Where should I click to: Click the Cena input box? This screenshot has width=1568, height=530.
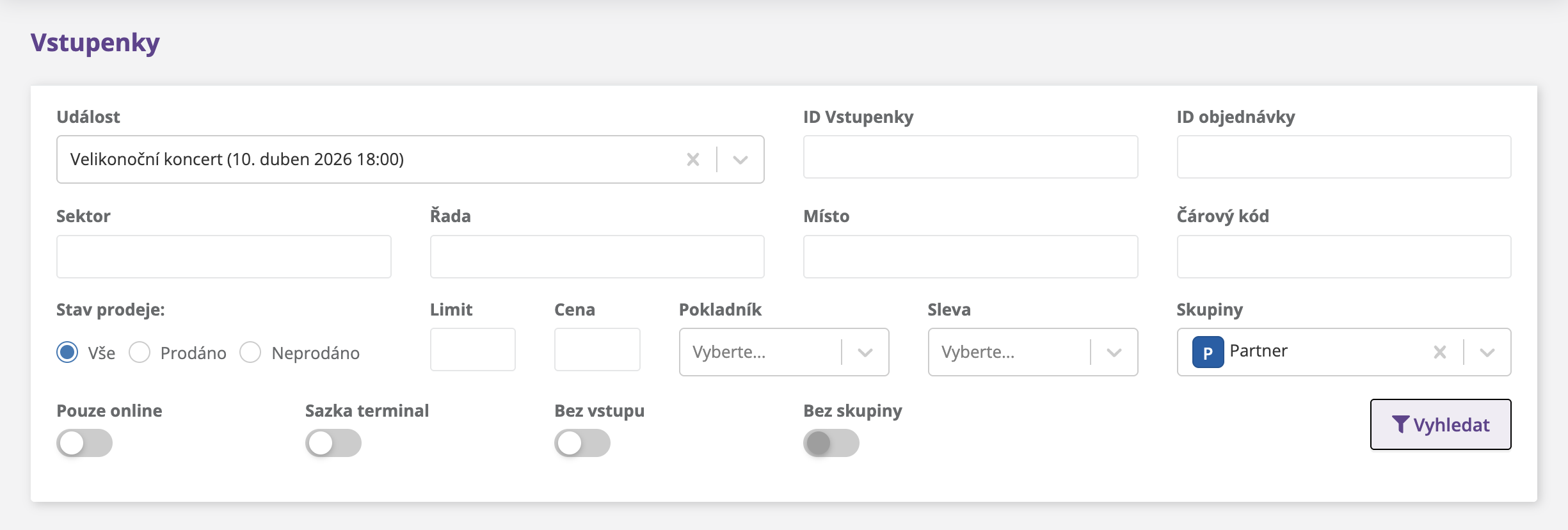click(596, 349)
